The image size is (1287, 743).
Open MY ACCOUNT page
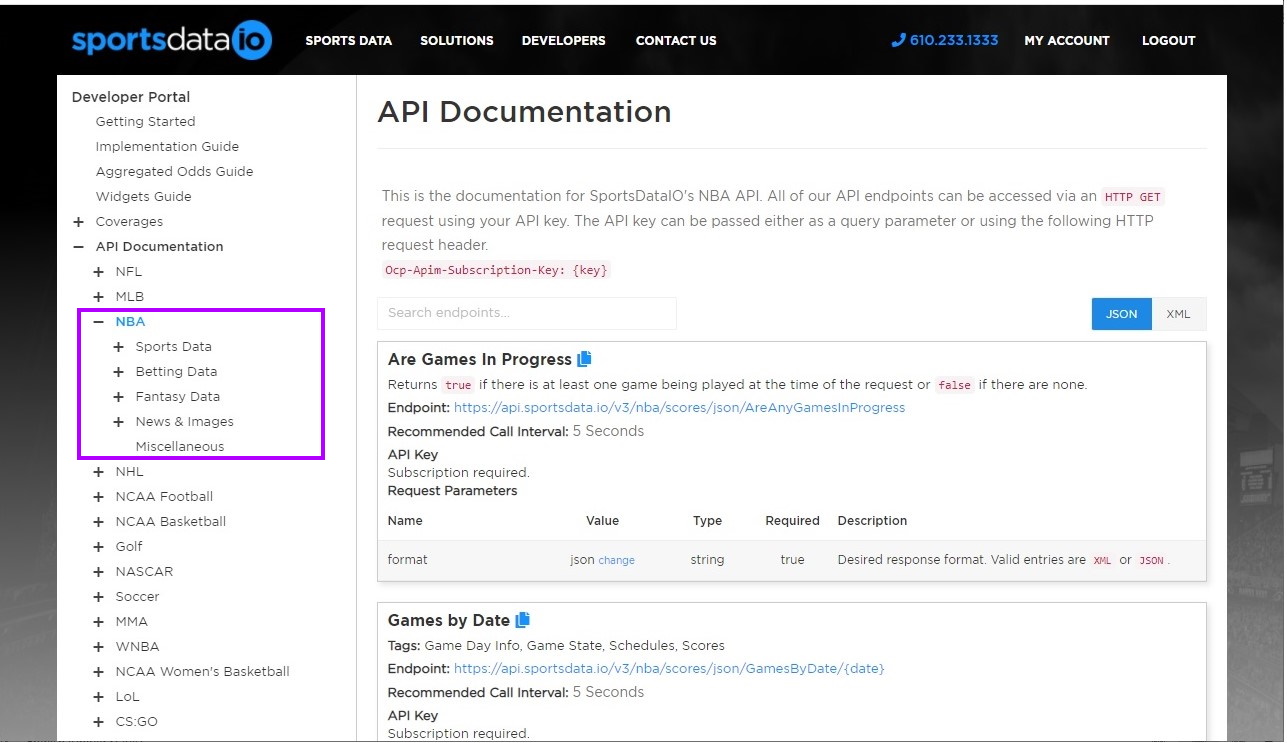[1067, 41]
